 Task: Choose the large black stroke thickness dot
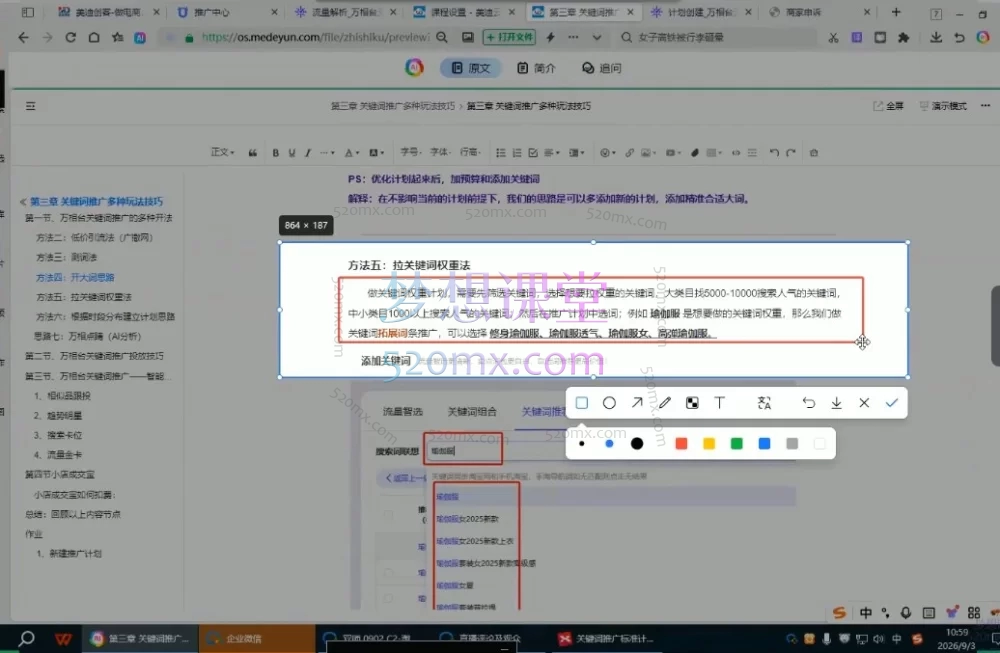click(x=636, y=444)
